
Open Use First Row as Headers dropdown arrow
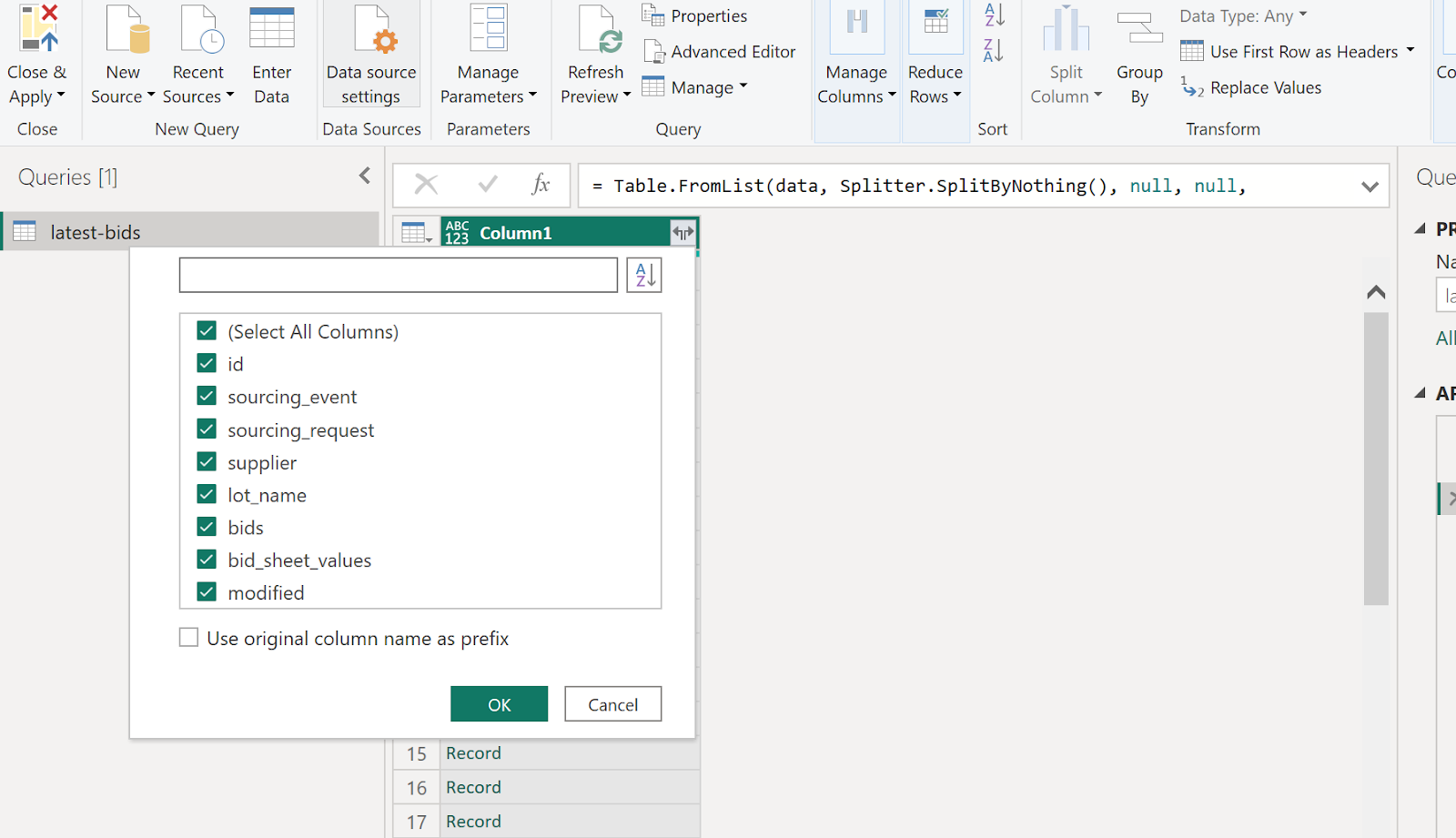(x=1410, y=50)
